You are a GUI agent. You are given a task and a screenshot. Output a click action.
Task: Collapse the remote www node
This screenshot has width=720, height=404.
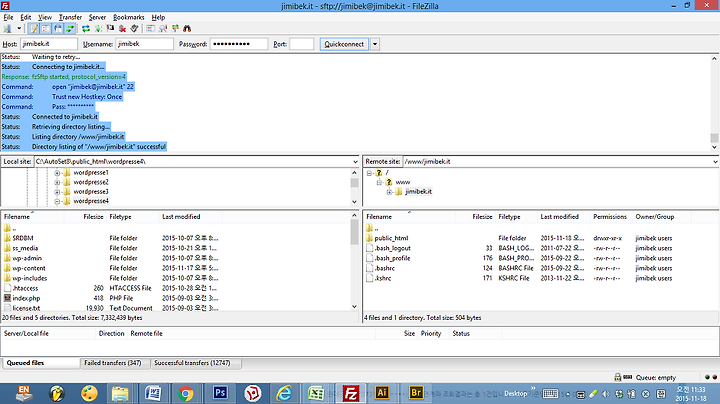click(x=379, y=182)
